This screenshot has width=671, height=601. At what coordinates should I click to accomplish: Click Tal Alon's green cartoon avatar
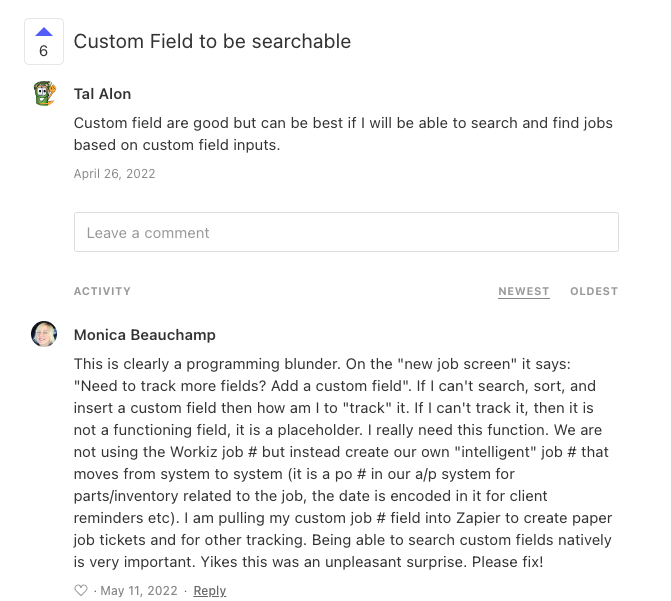point(45,93)
